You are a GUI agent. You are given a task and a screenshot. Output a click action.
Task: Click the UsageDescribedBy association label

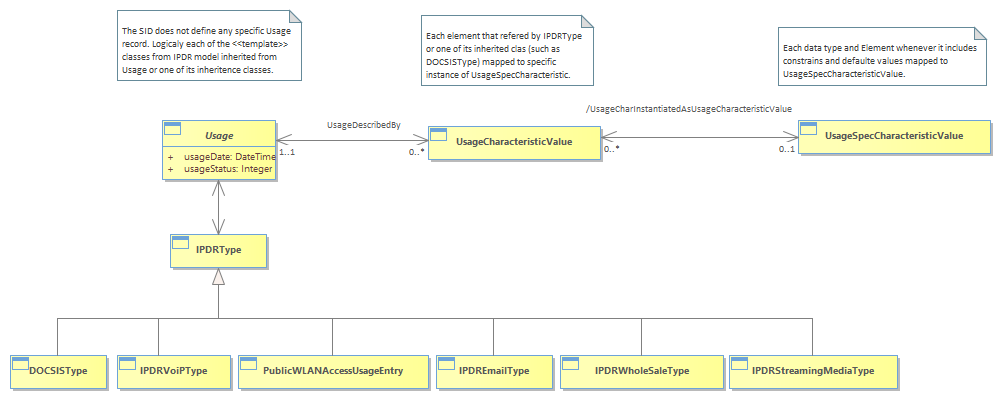click(364, 125)
